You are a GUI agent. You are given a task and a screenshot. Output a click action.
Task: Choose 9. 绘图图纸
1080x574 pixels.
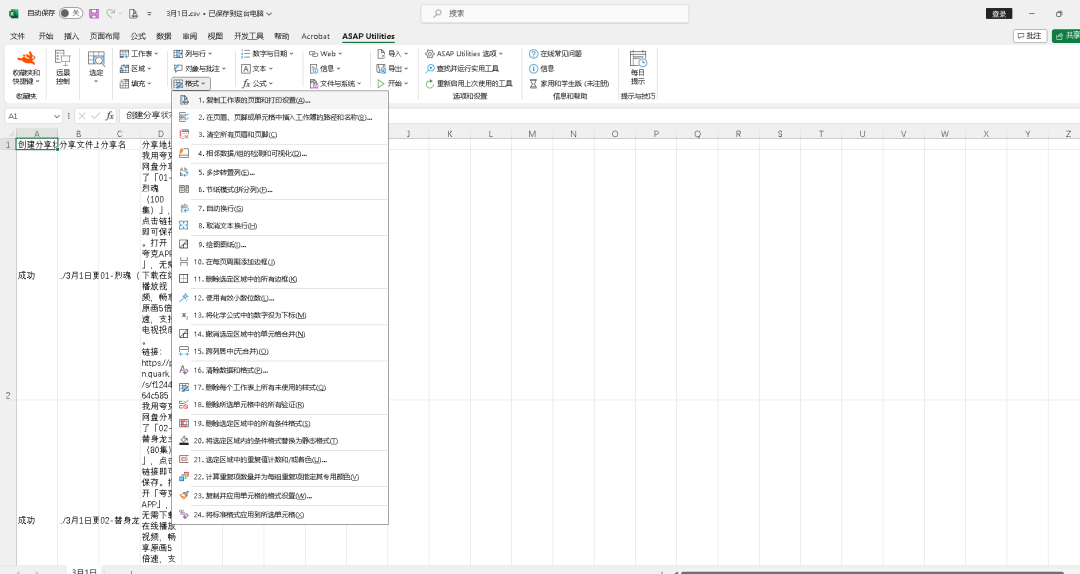click(x=280, y=244)
